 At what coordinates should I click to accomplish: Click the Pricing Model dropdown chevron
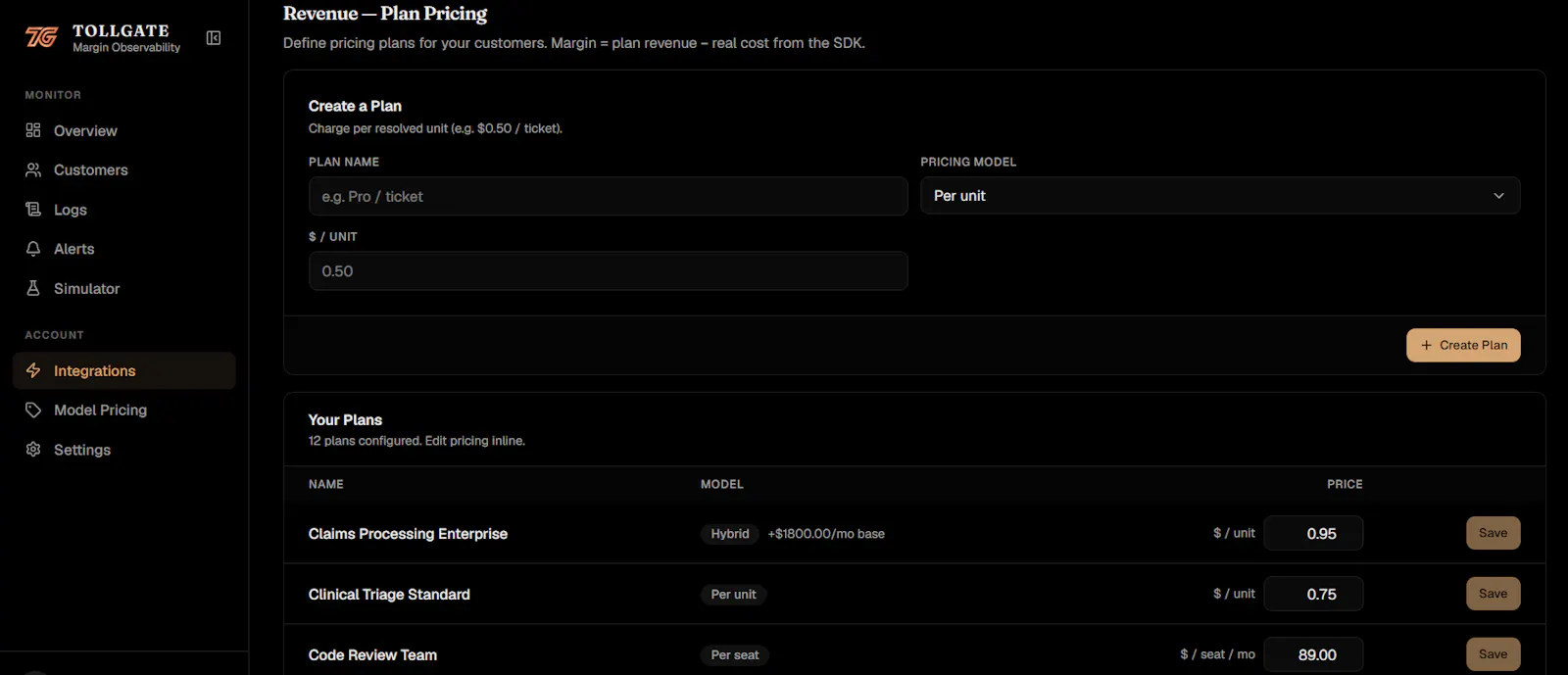tap(1498, 196)
